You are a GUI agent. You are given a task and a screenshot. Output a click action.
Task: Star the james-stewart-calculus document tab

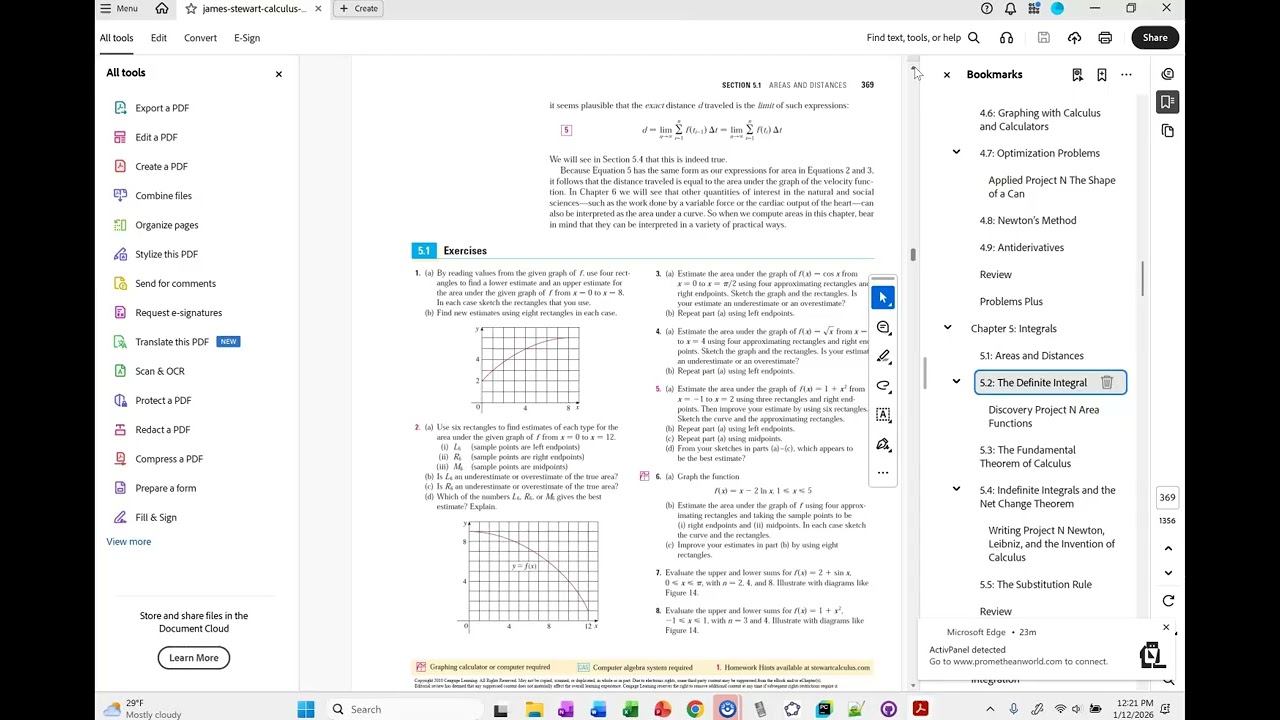pyautogui.click(x=190, y=9)
